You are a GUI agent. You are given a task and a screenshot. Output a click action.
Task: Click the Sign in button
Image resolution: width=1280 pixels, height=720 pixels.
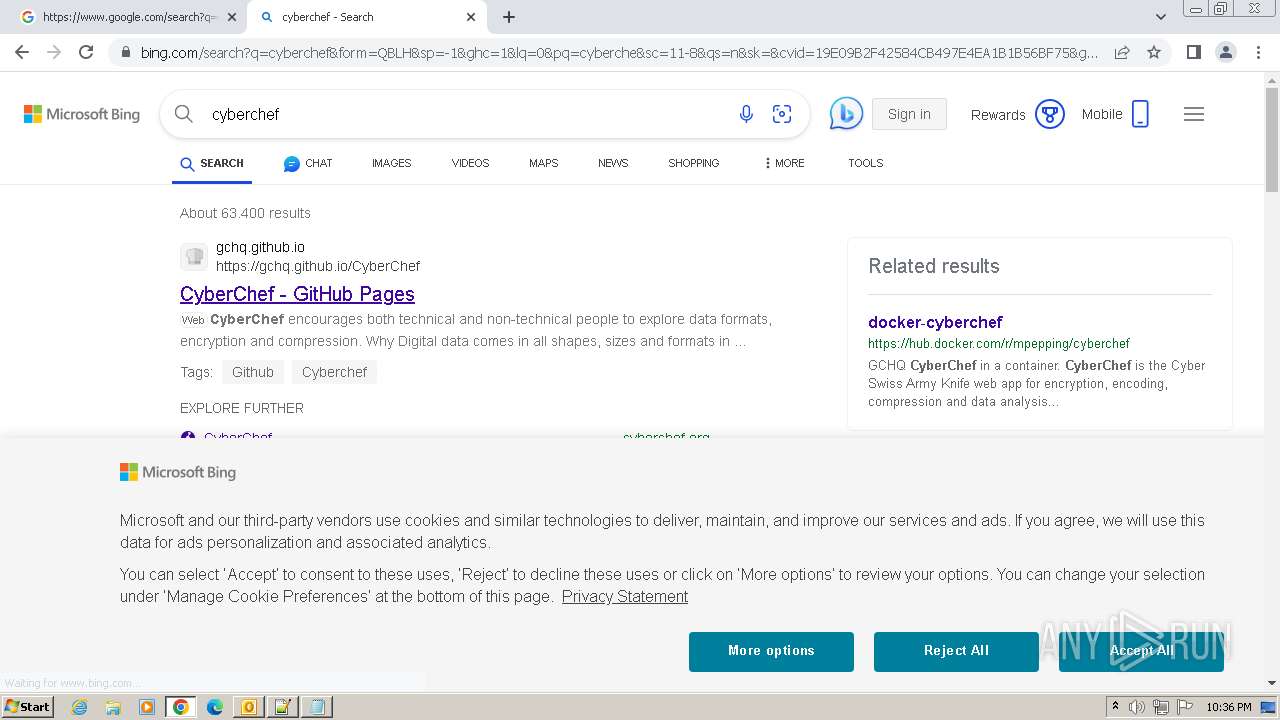pos(909,114)
